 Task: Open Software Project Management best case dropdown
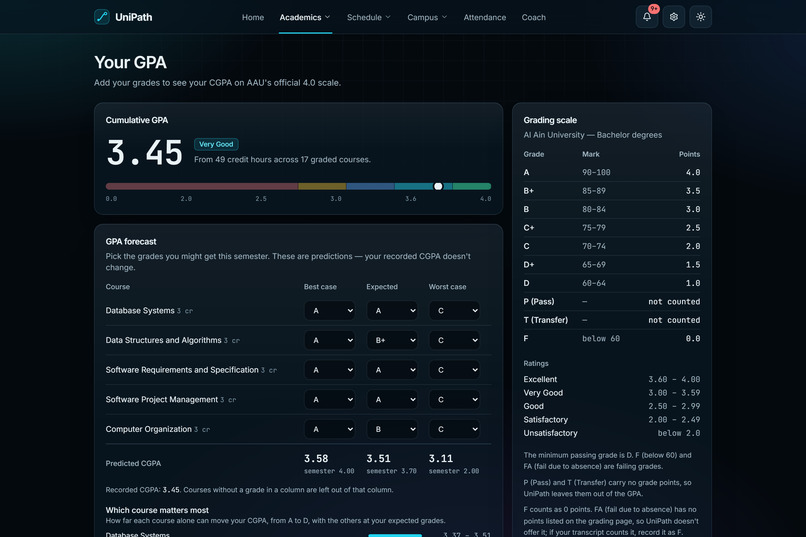(329, 399)
